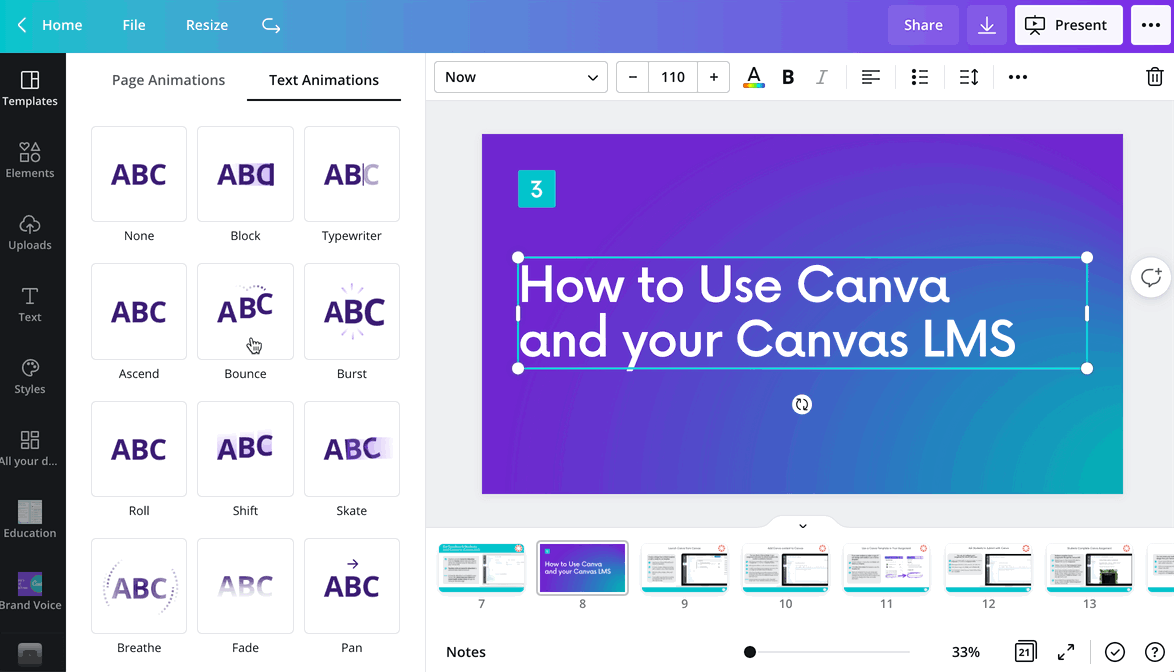The height and width of the screenshot is (672, 1174).
Task: Toggle italic text formatting
Action: tap(821, 77)
